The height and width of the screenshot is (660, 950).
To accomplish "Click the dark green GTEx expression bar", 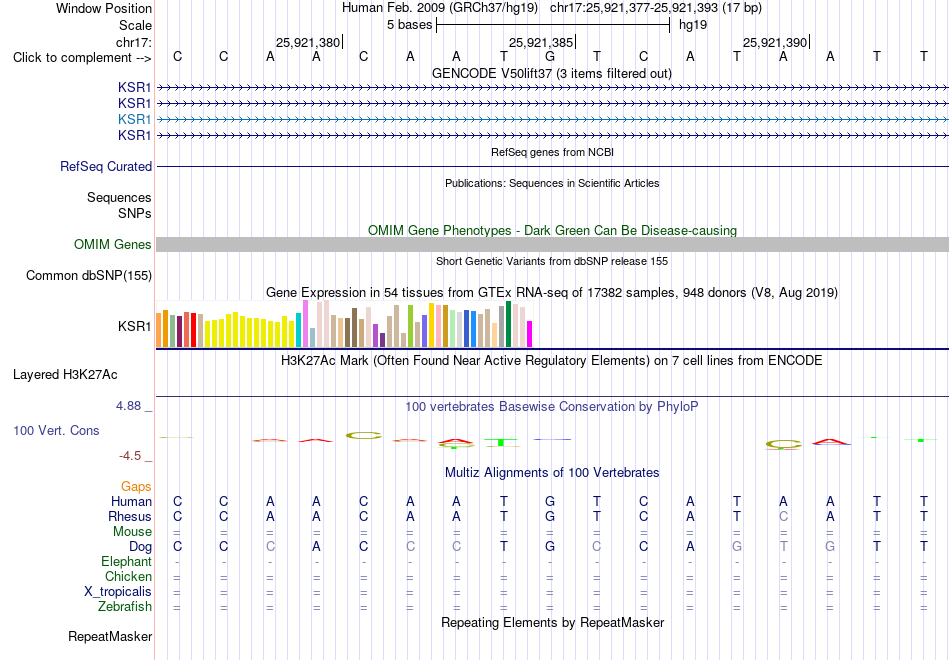I will [x=508, y=324].
